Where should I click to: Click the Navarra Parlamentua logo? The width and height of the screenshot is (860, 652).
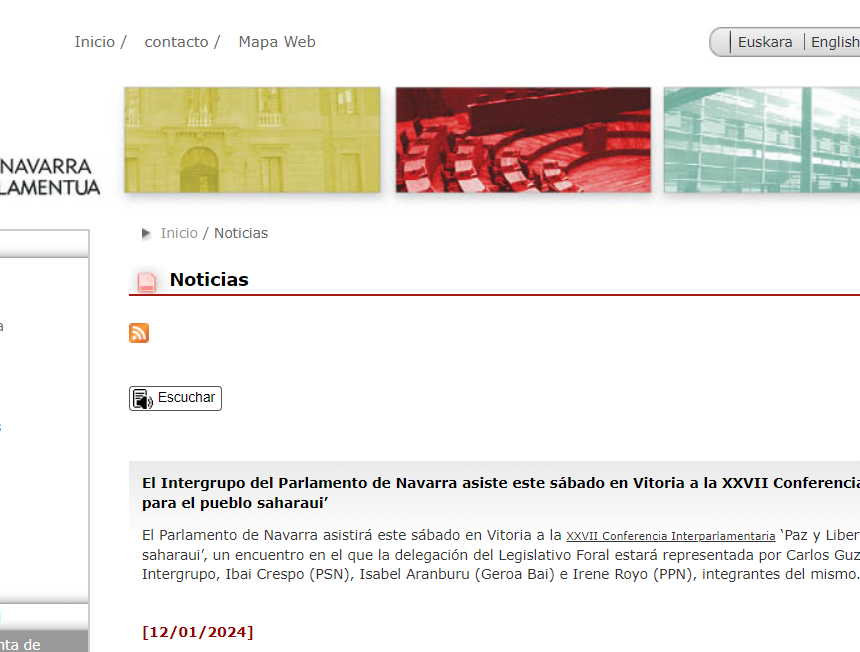coord(50,176)
